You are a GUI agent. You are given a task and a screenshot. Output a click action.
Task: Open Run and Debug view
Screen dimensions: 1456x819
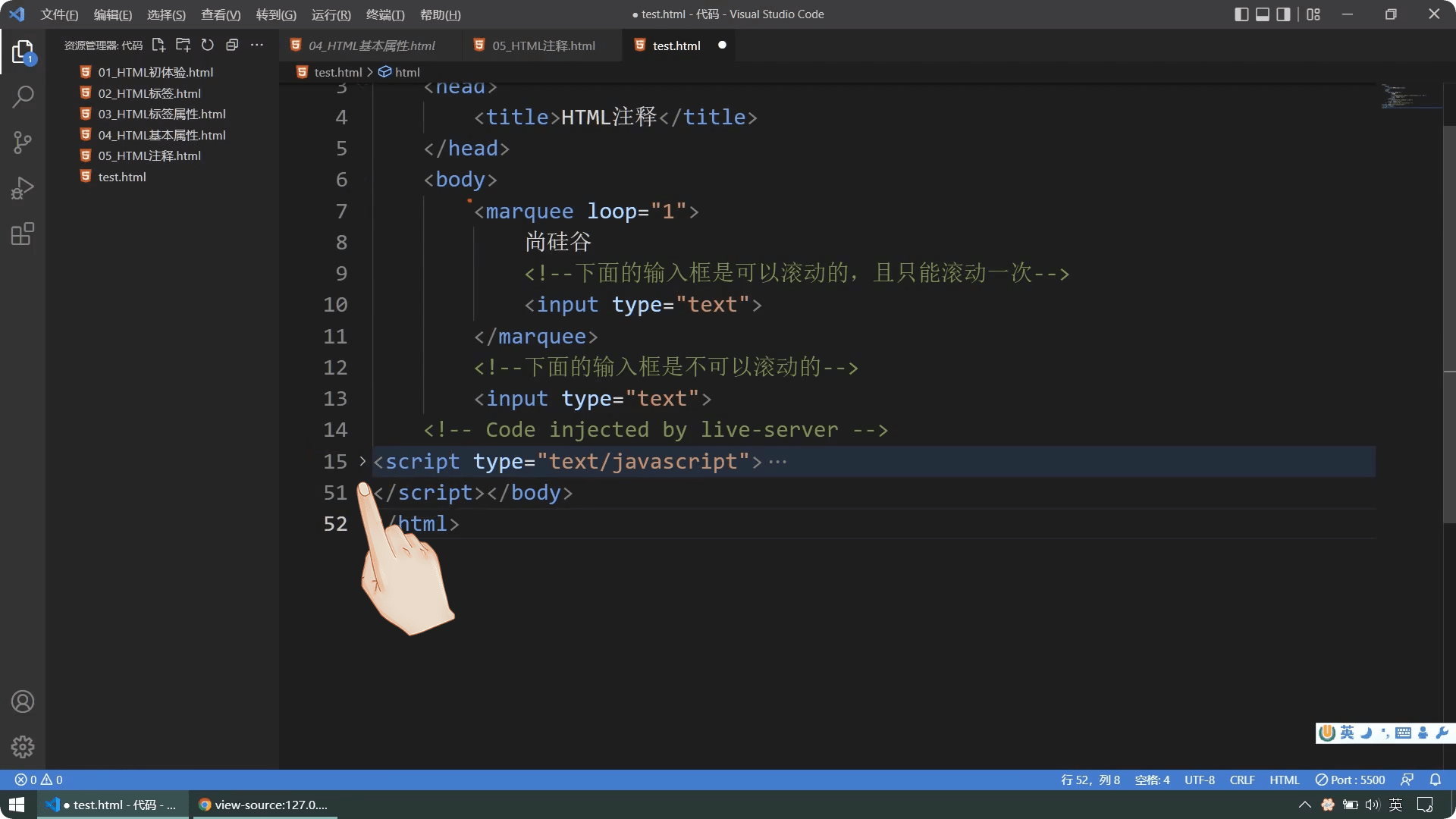pyautogui.click(x=23, y=188)
